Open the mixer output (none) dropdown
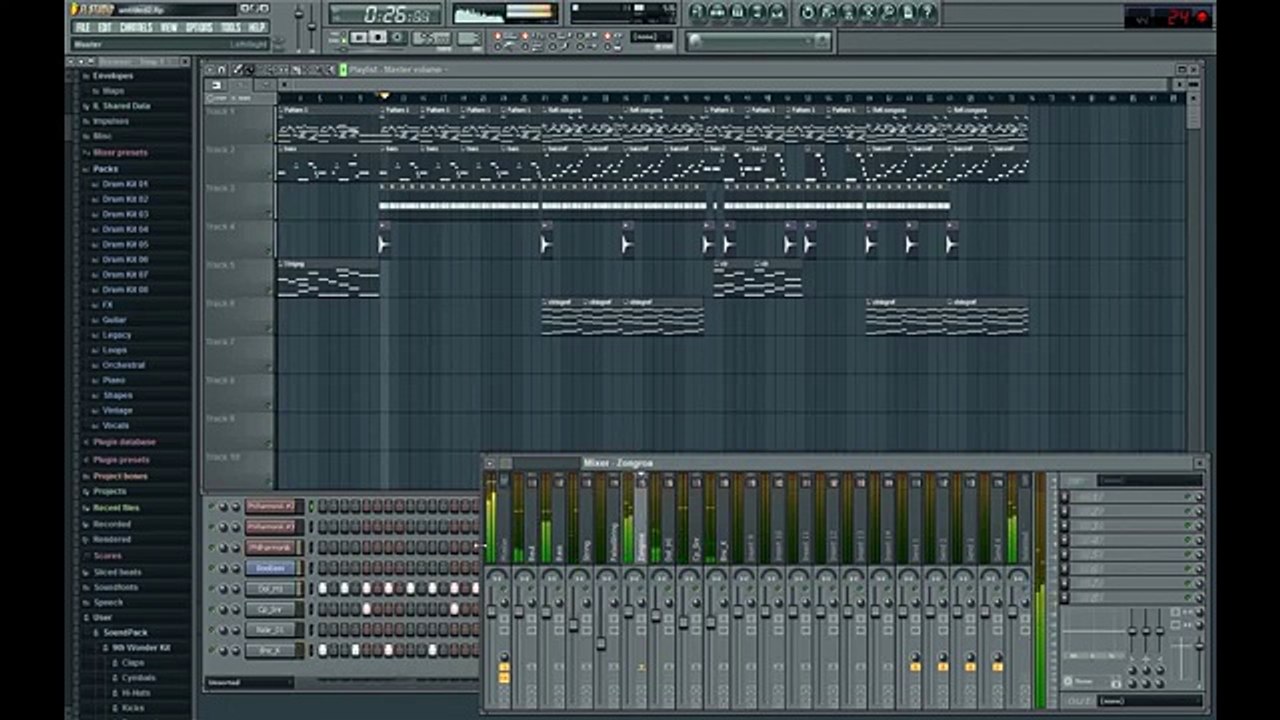Viewport: 1280px width, 720px height. click(1149, 701)
